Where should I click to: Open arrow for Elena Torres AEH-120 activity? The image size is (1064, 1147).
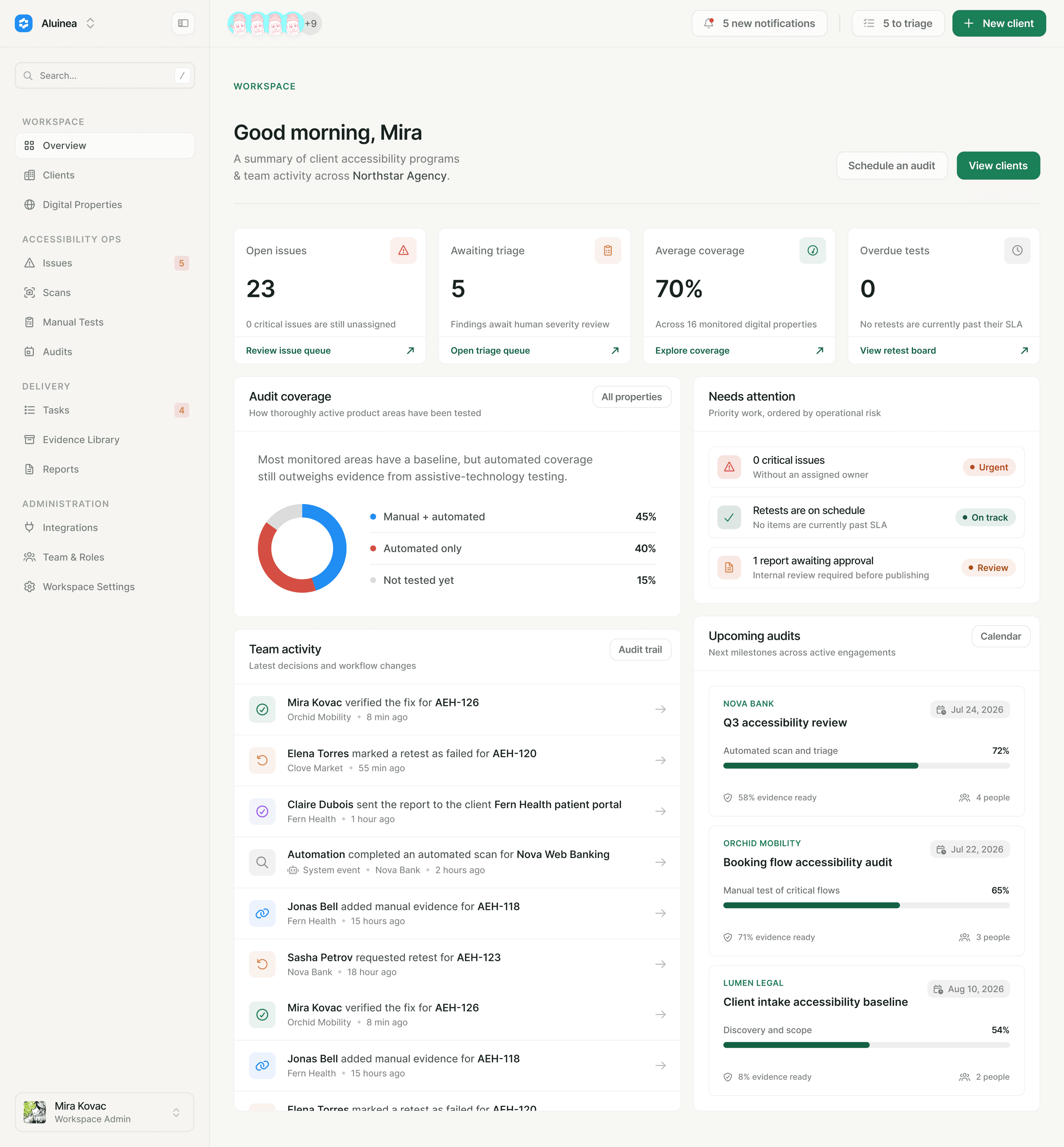click(x=660, y=761)
